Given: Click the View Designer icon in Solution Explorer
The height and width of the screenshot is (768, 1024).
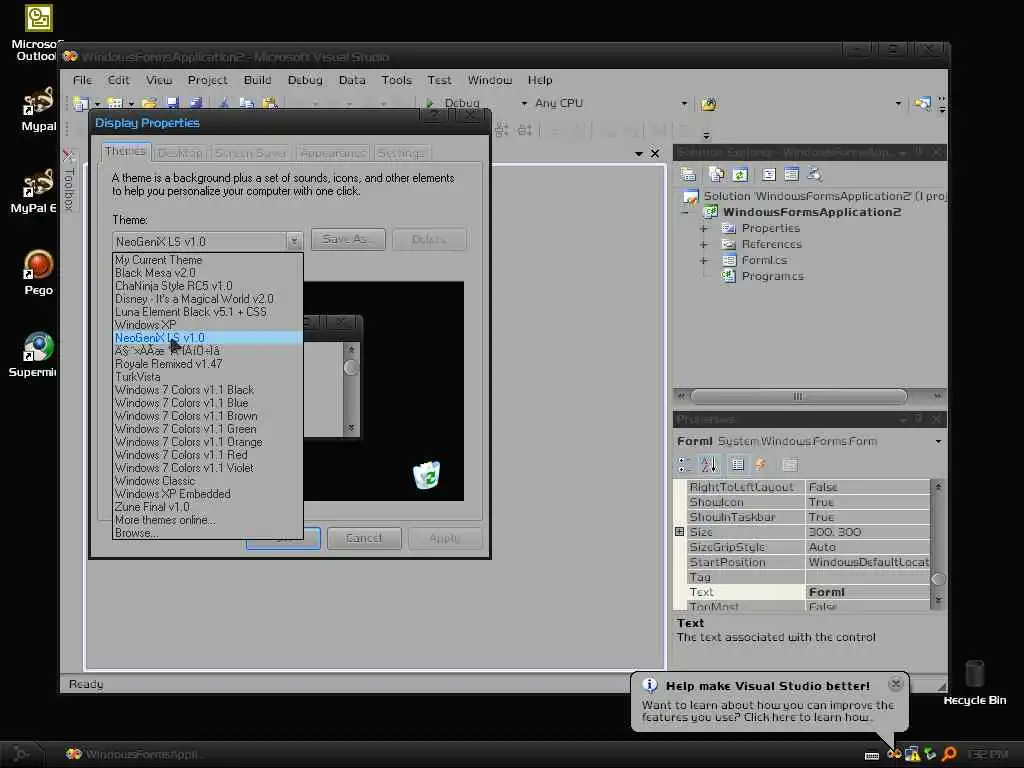Looking at the screenshot, I should click(x=792, y=174).
